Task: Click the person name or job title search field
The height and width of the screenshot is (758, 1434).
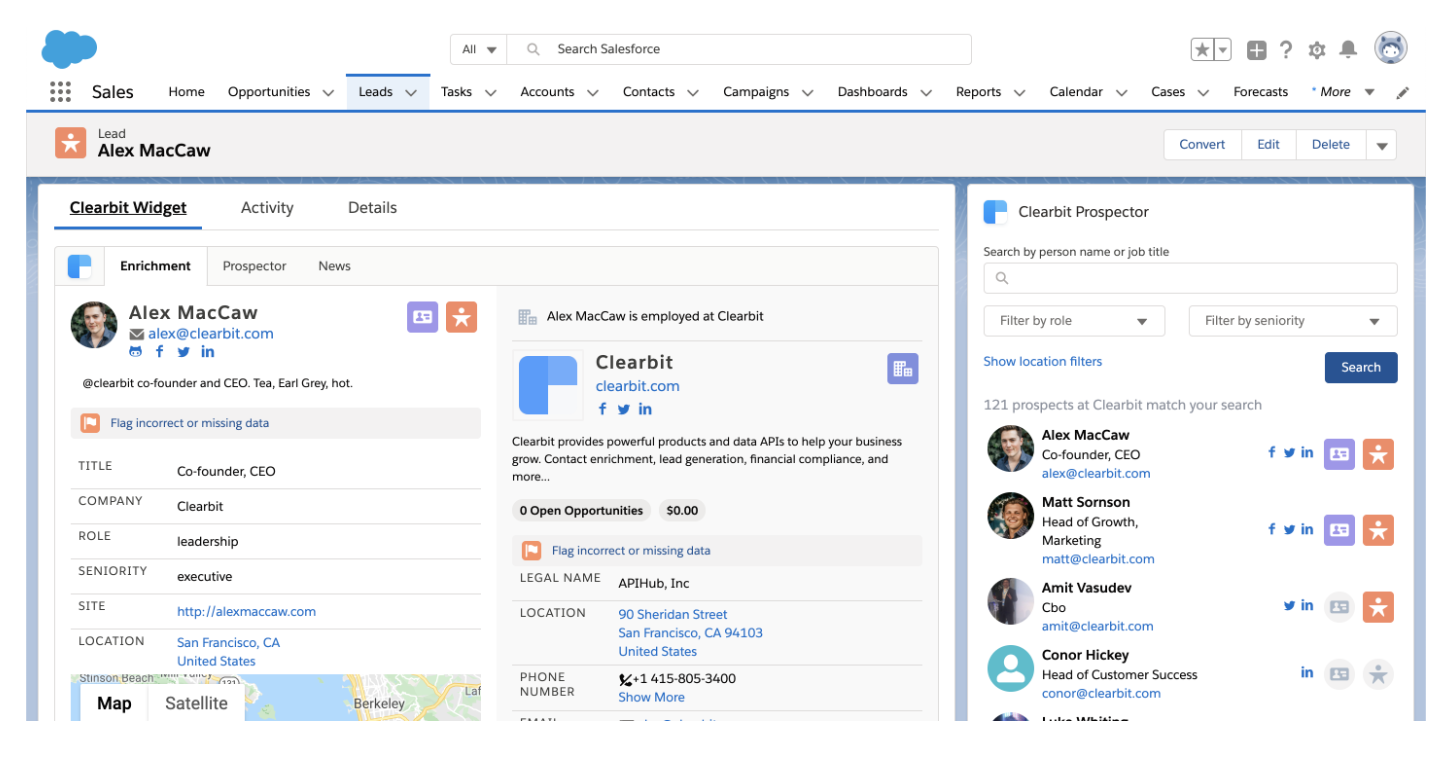Action: 1190,278
